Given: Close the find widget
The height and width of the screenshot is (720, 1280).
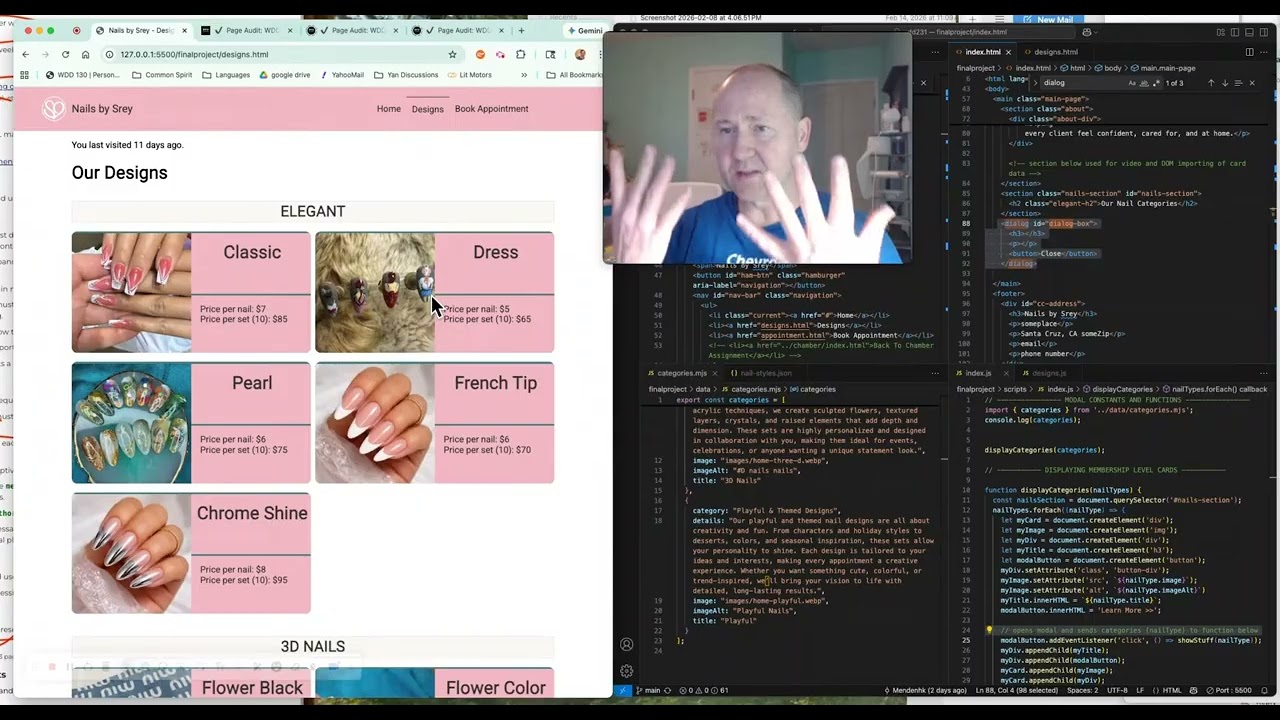Looking at the screenshot, I should [x=1251, y=83].
